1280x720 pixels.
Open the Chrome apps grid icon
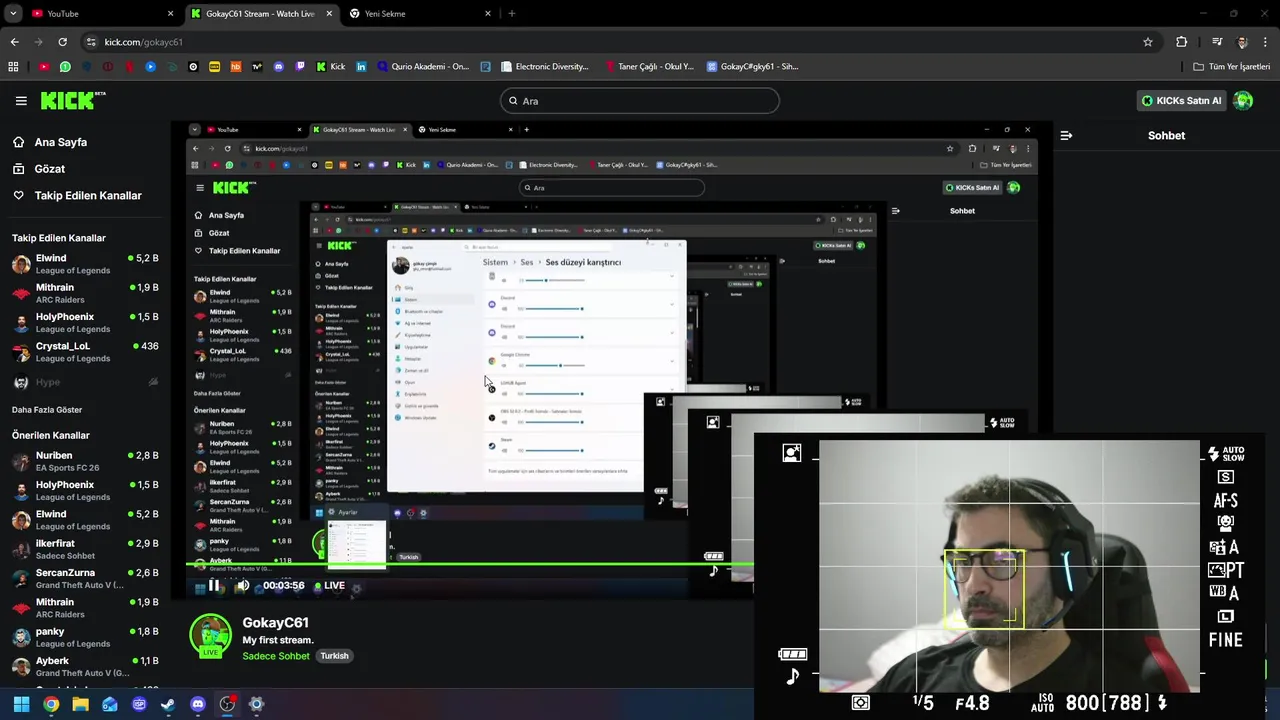[13, 67]
